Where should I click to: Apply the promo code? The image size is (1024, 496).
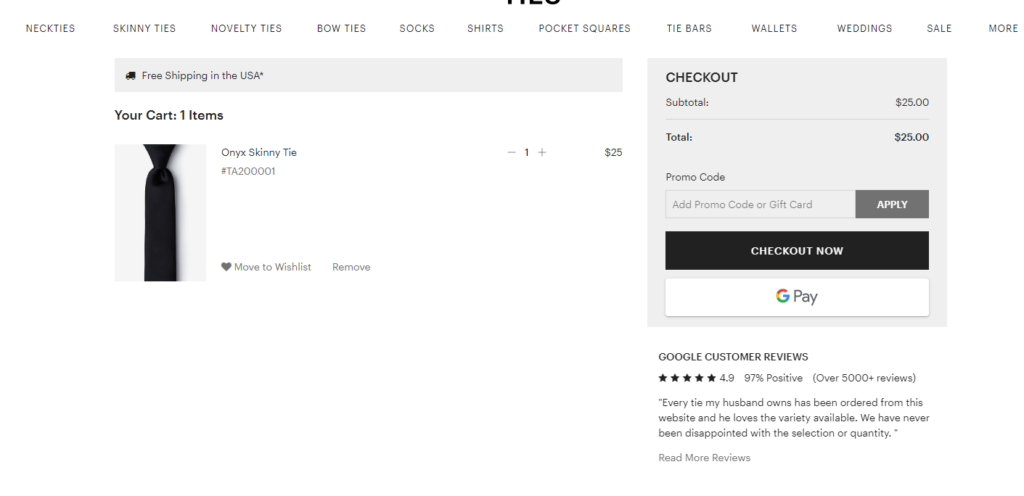tap(891, 204)
